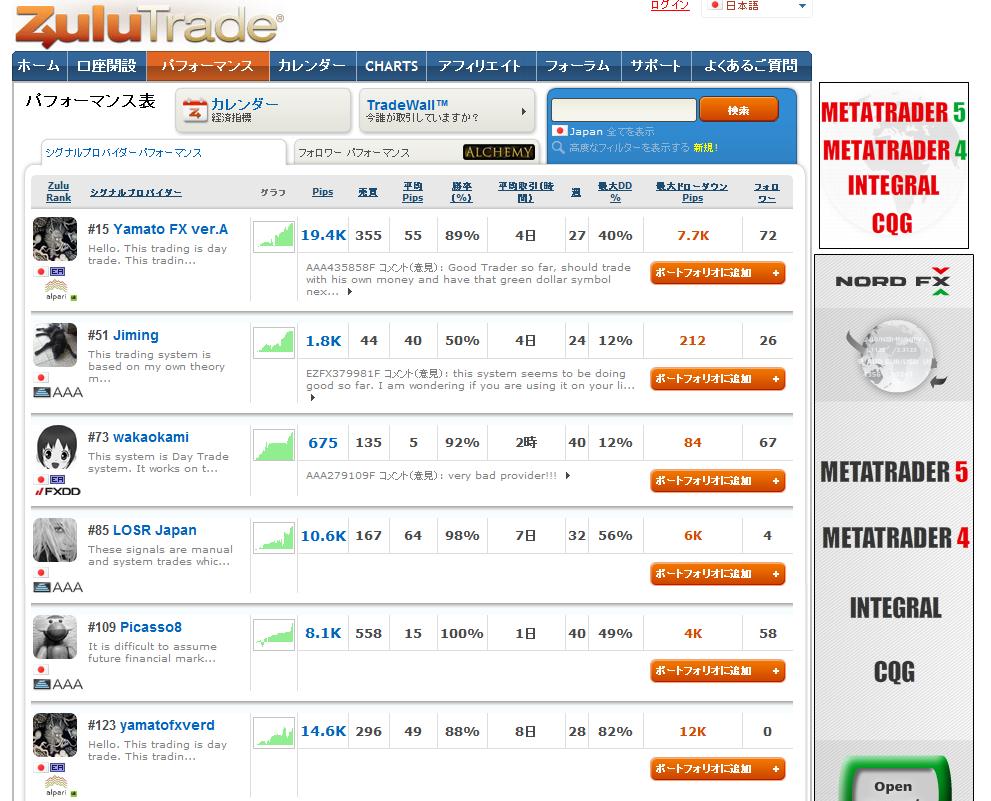Add Picasso8 to portfolio
The image size is (991, 801).
click(717, 671)
